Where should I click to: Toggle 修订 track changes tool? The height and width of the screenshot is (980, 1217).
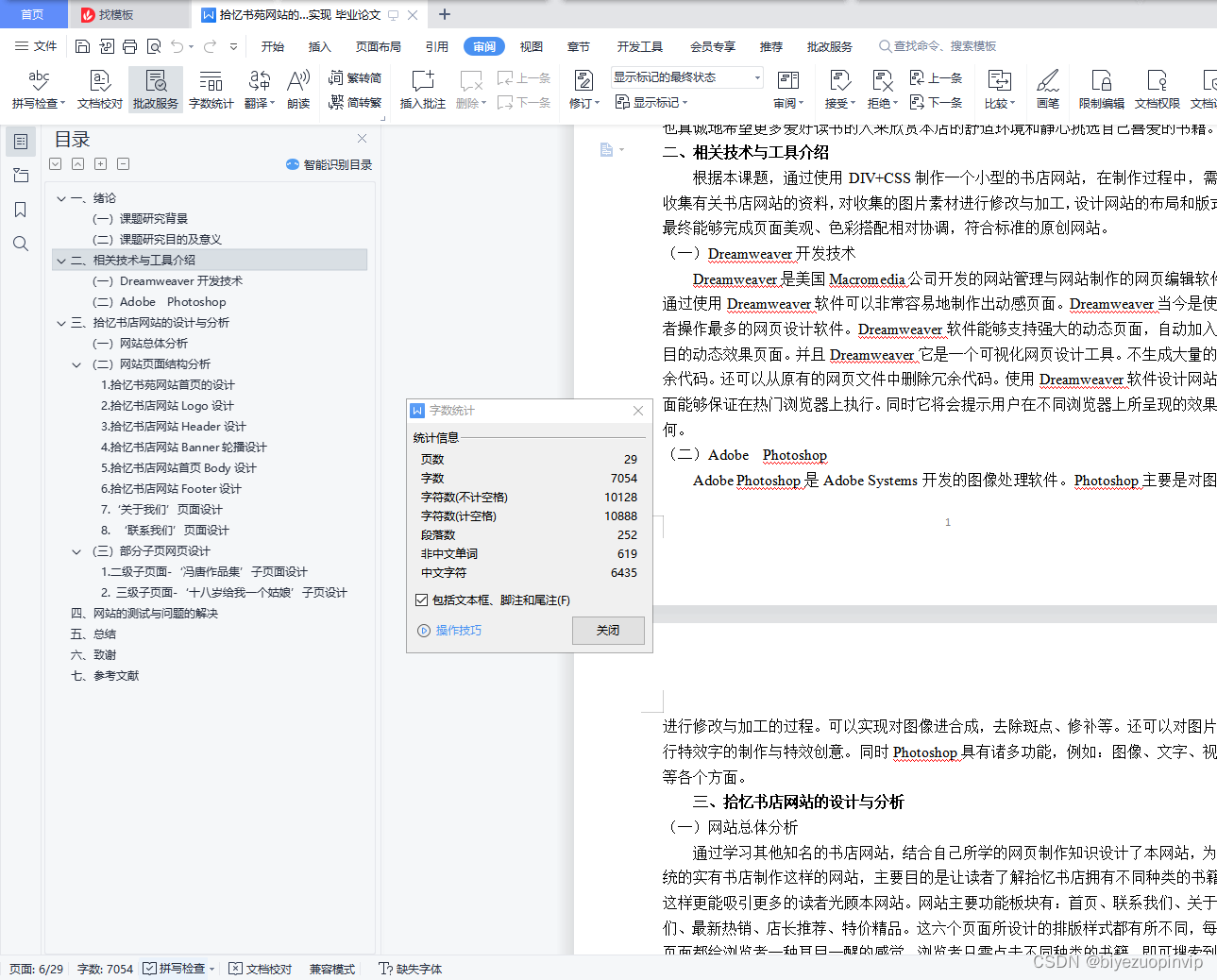coord(584,90)
